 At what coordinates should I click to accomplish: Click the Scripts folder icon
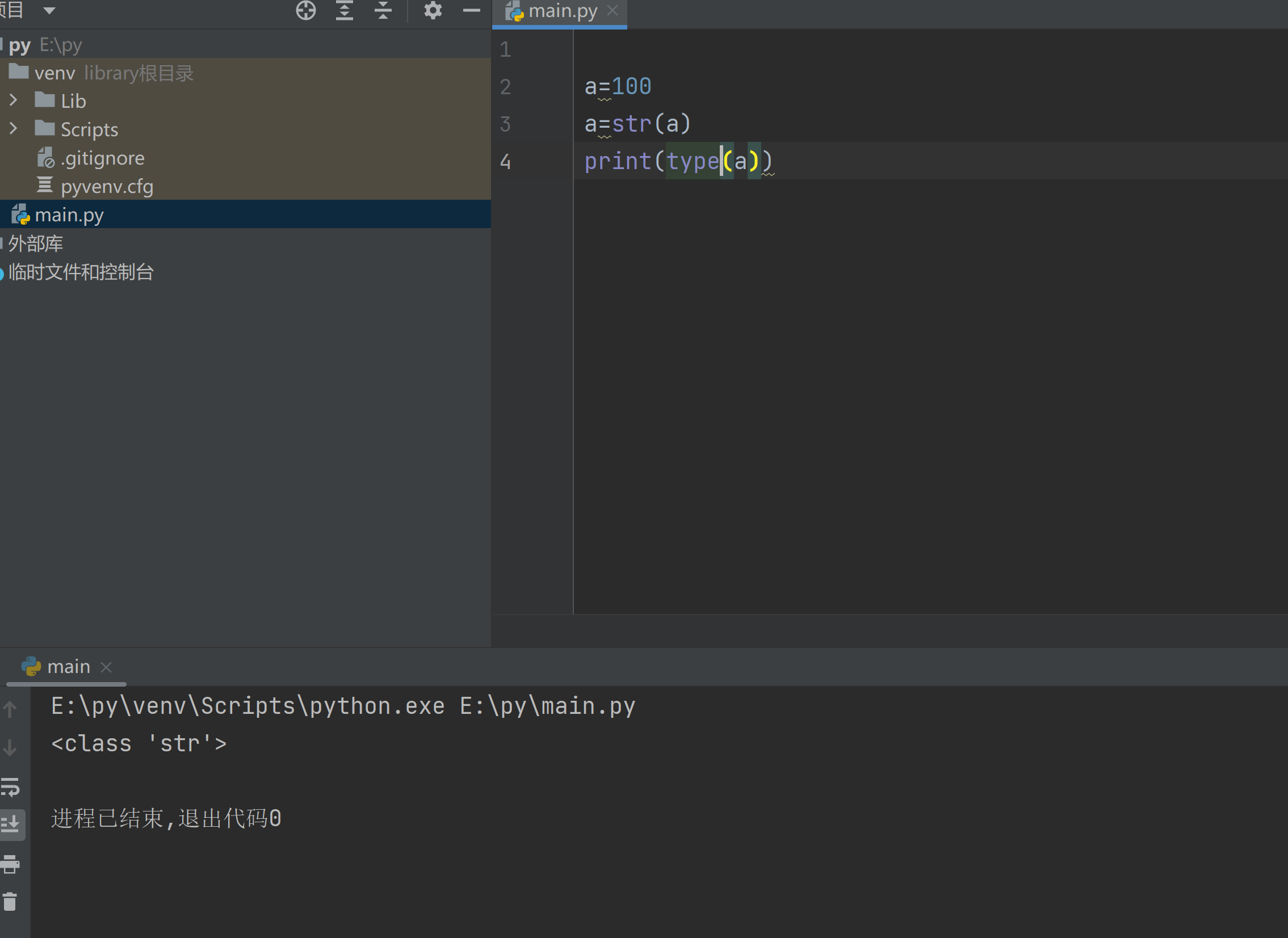(45, 128)
